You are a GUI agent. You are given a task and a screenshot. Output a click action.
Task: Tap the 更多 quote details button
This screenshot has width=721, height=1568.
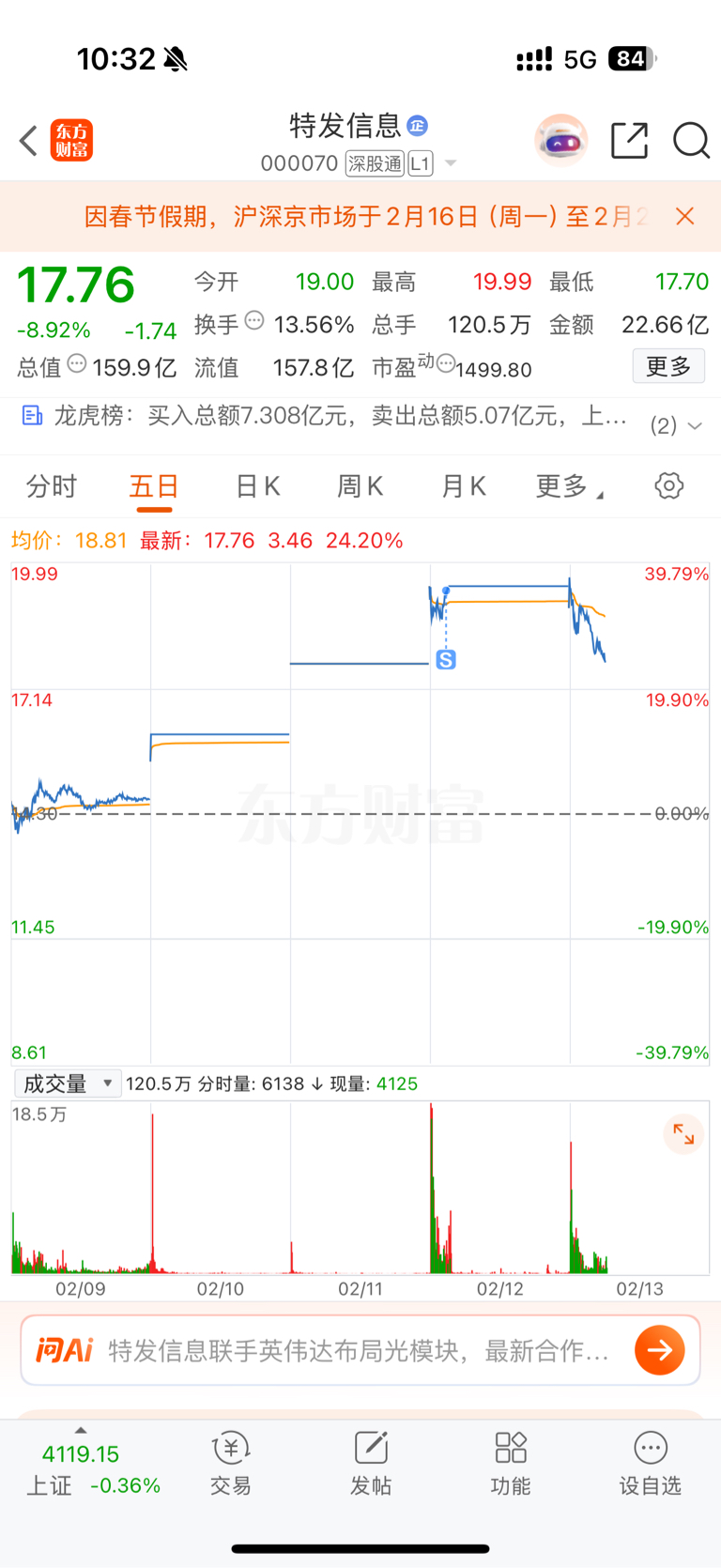point(668,366)
